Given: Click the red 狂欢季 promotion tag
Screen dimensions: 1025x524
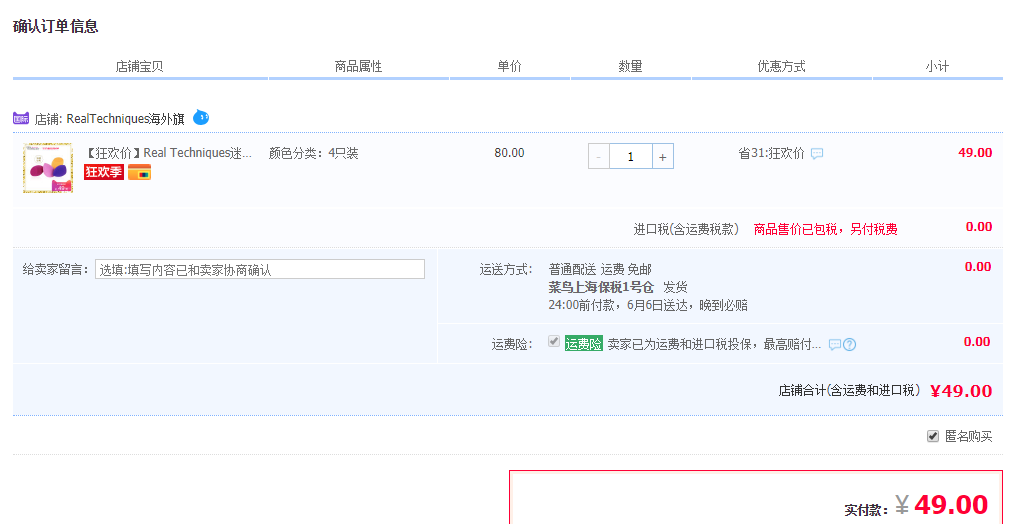Looking at the screenshot, I should (104, 172).
